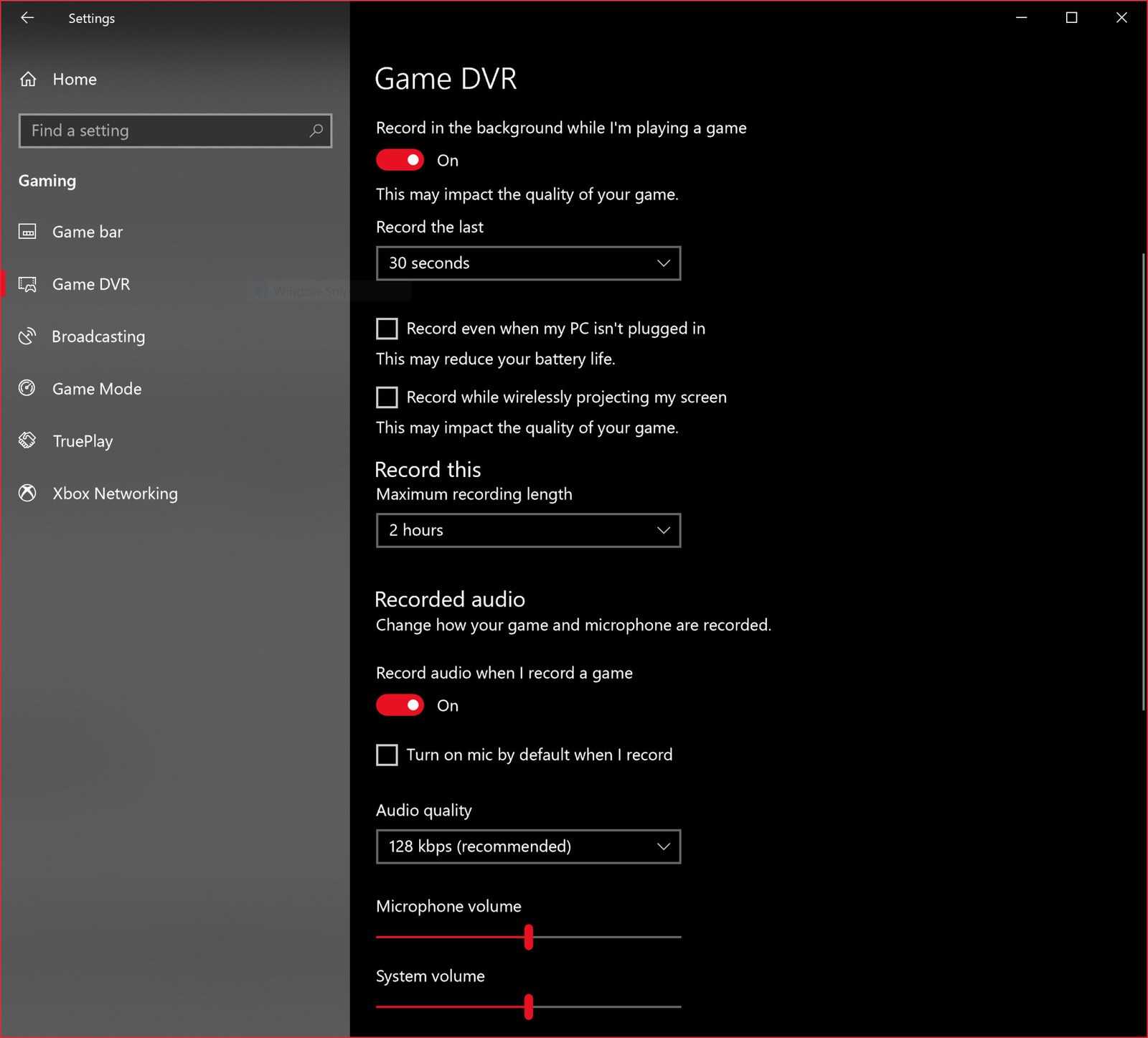Viewport: 1148px width, 1038px height.
Task: Expand Maximum recording length dropdown
Action: [x=528, y=530]
